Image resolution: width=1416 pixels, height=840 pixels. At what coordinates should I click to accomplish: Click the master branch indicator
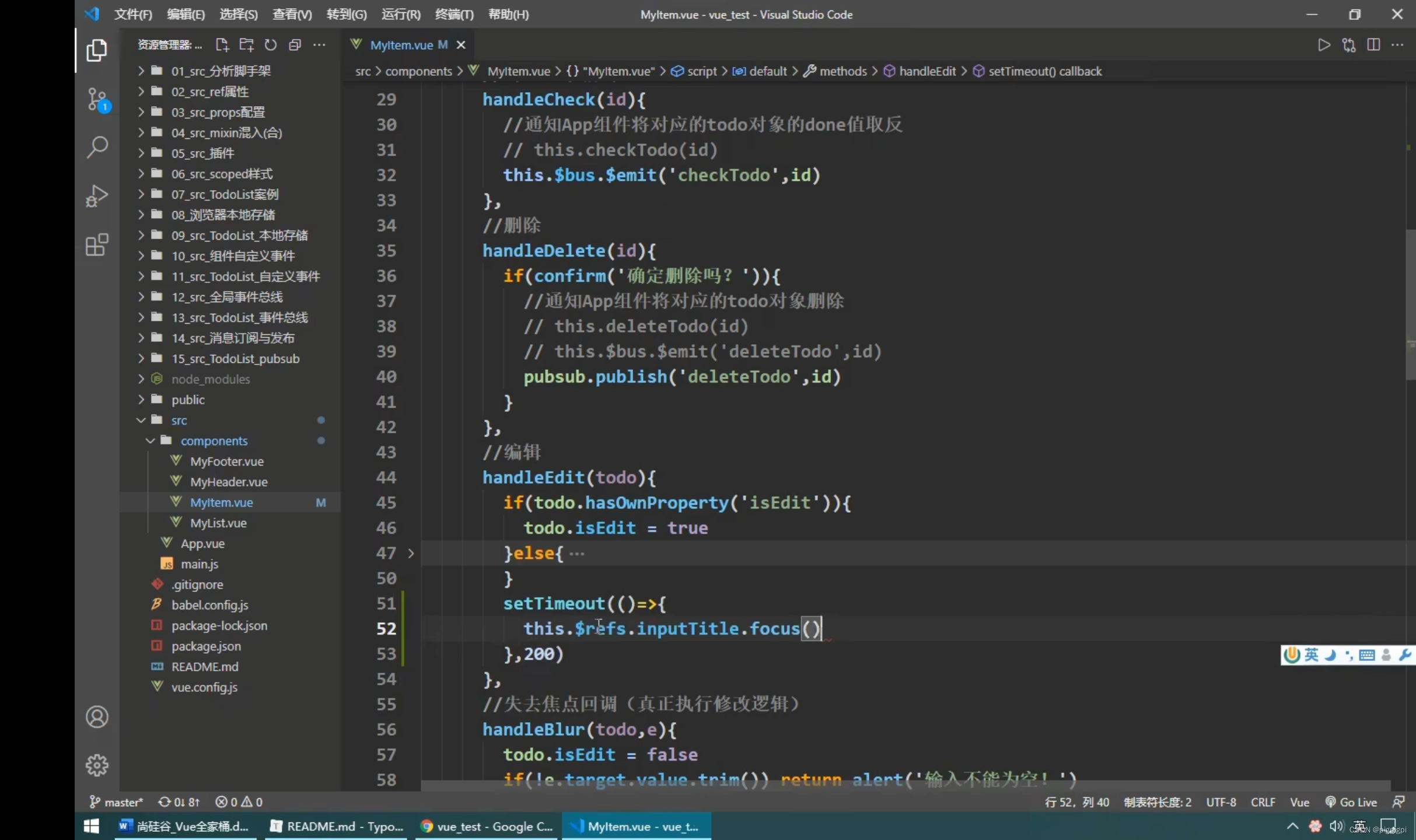[x=116, y=802]
